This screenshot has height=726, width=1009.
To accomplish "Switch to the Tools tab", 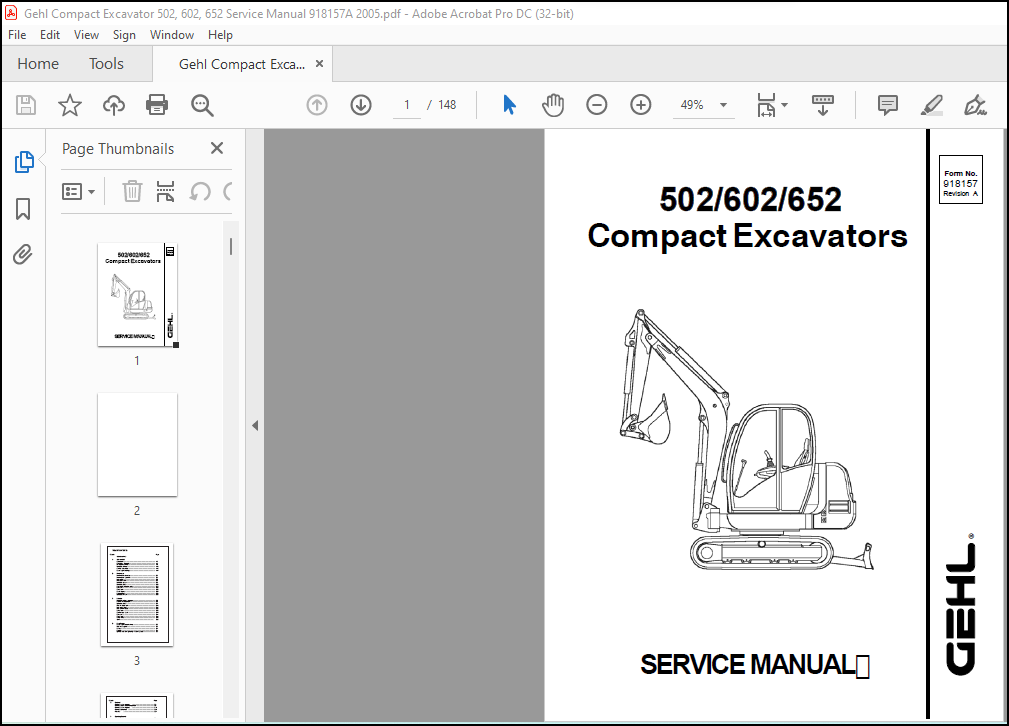I will pos(106,64).
